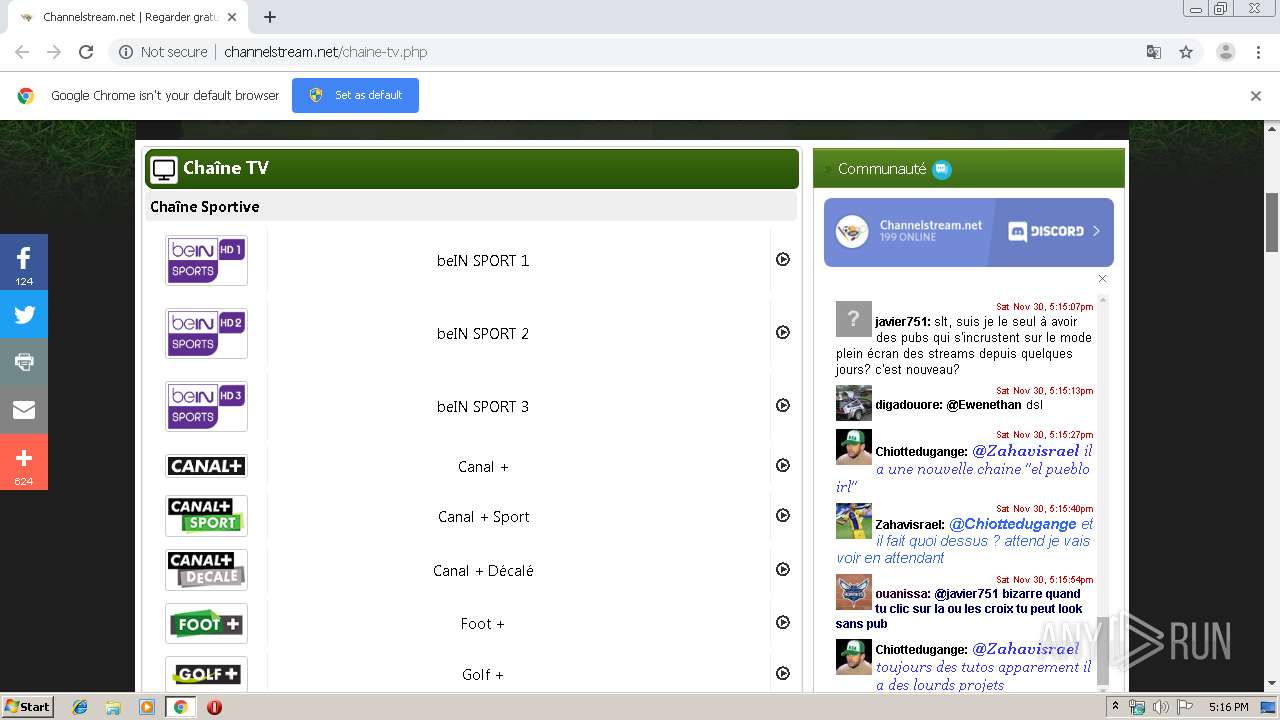Screen dimensions: 1280x720
Task: Bookmark this page with the star
Action: click(1186, 52)
